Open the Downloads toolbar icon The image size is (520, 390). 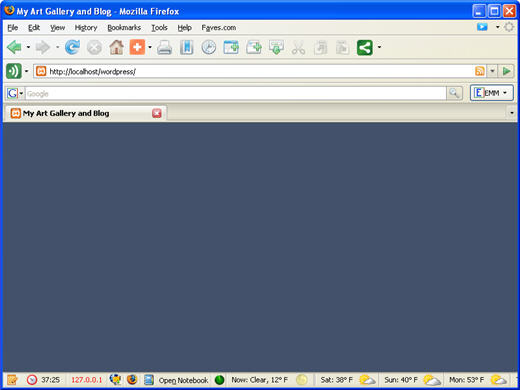pyautogui.click(x=276, y=47)
